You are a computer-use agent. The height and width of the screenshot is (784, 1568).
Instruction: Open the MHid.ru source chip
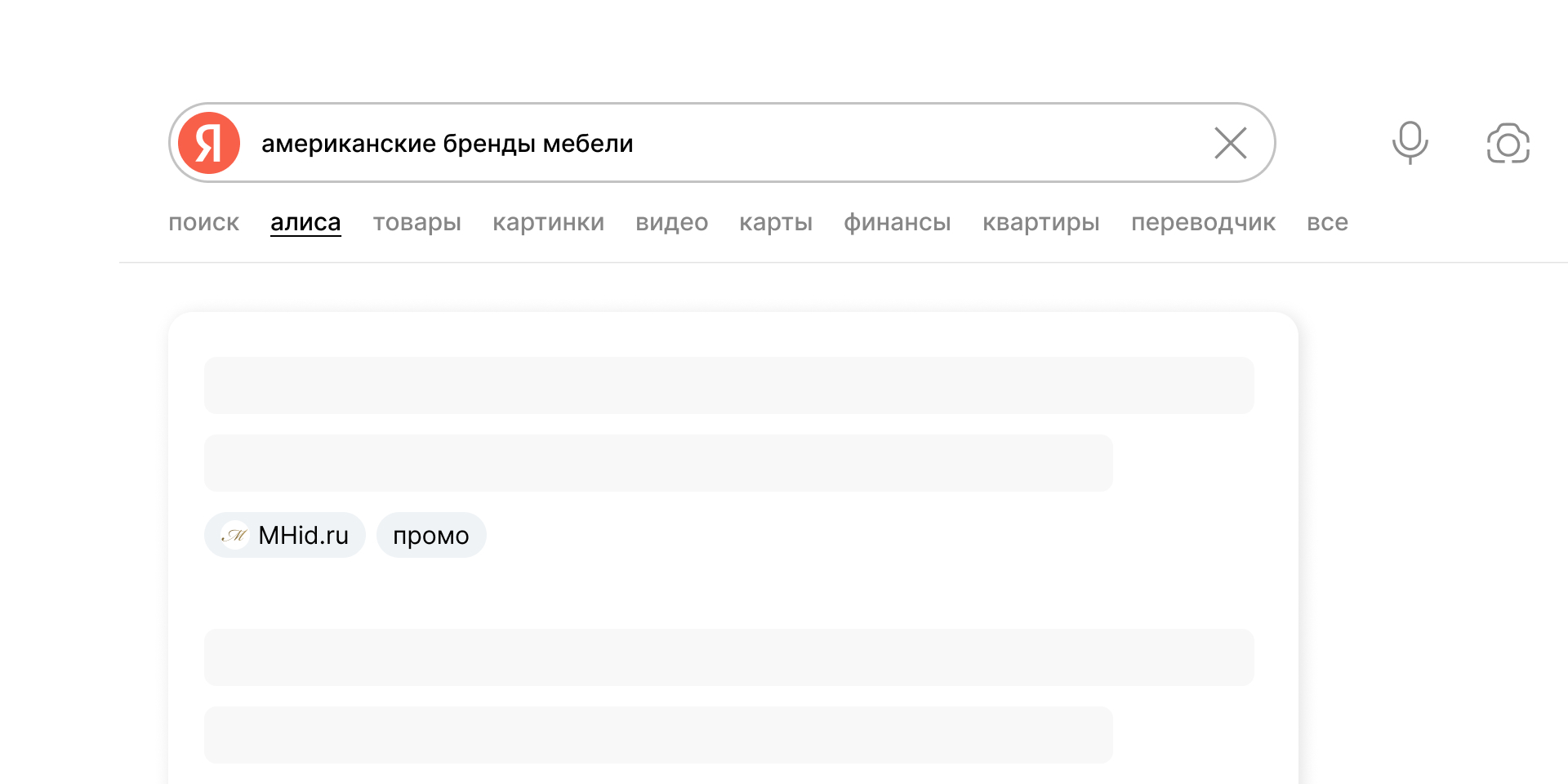click(284, 535)
